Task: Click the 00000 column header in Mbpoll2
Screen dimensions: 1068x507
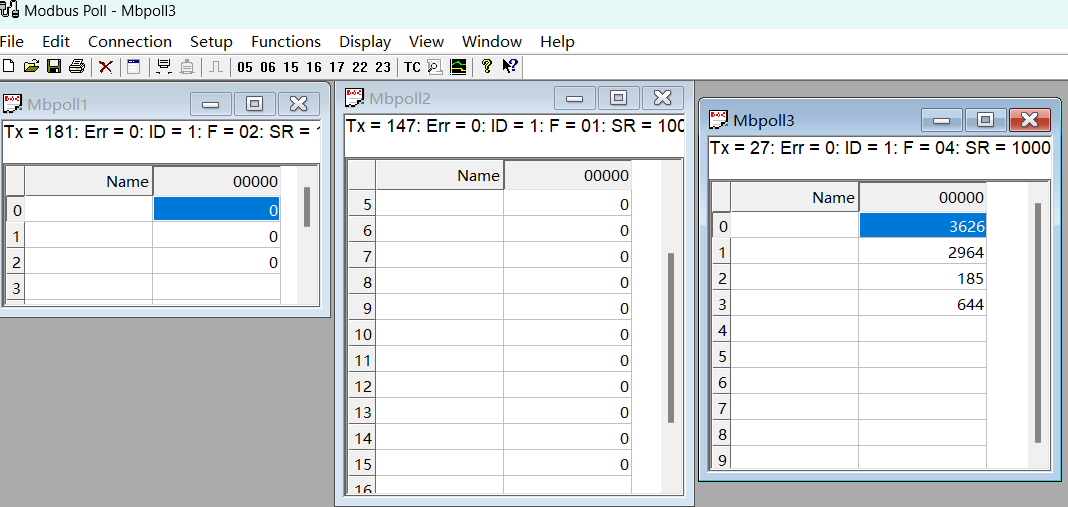Action: pyautogui.click(x=568, y=175)
